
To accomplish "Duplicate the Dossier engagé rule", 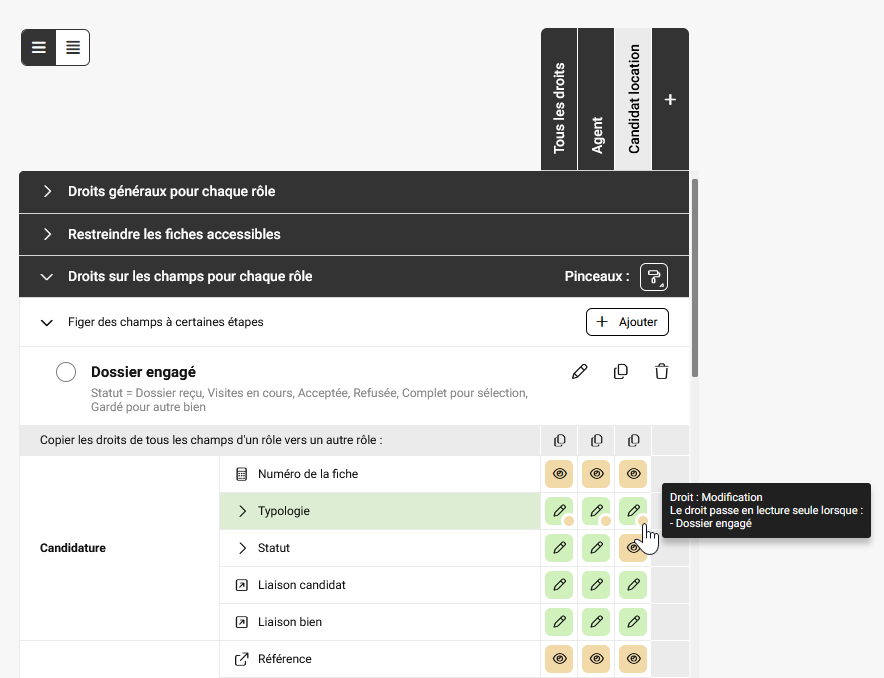I will point(621,372).
